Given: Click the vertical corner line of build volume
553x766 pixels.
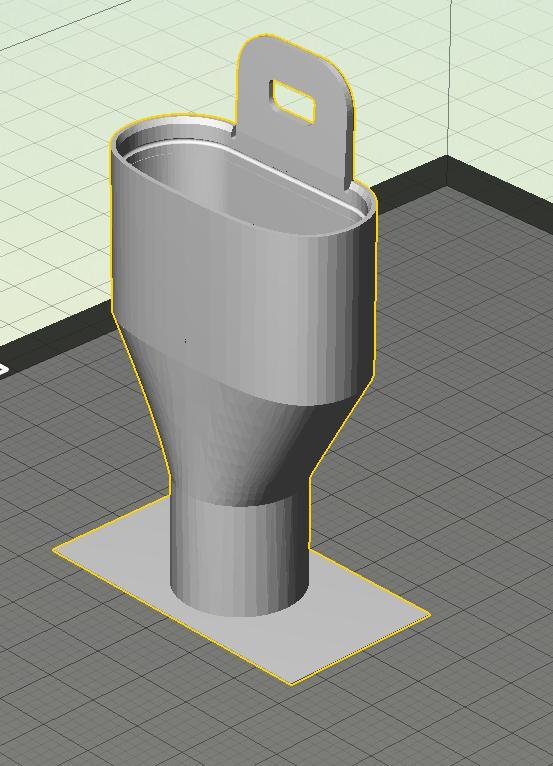Looking at the screenshot, I should [x=449, y=78].
